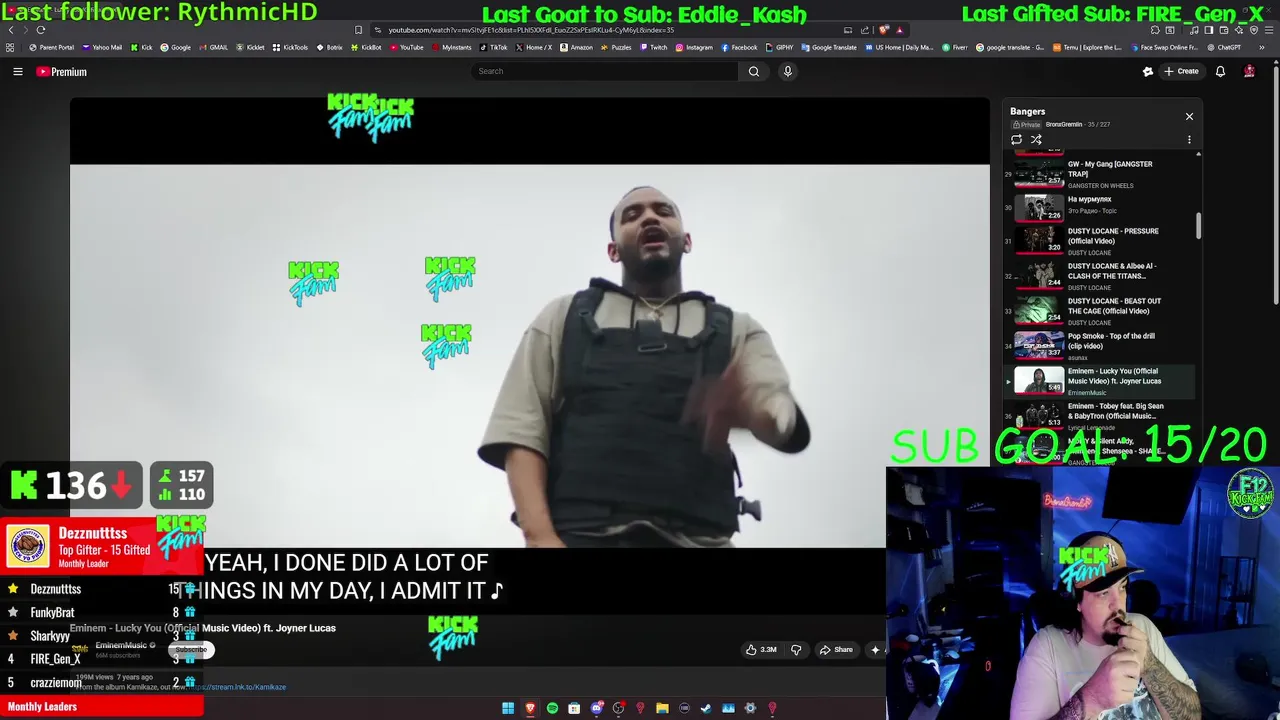The height and width of the screenshot is (720, 1280).
Task: Select Eminem - Lucky You playlist item
Action: 1100,381
